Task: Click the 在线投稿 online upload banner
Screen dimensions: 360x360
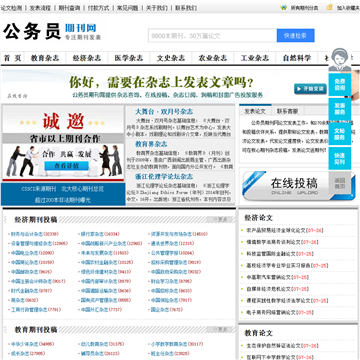Action: point(298,186)
